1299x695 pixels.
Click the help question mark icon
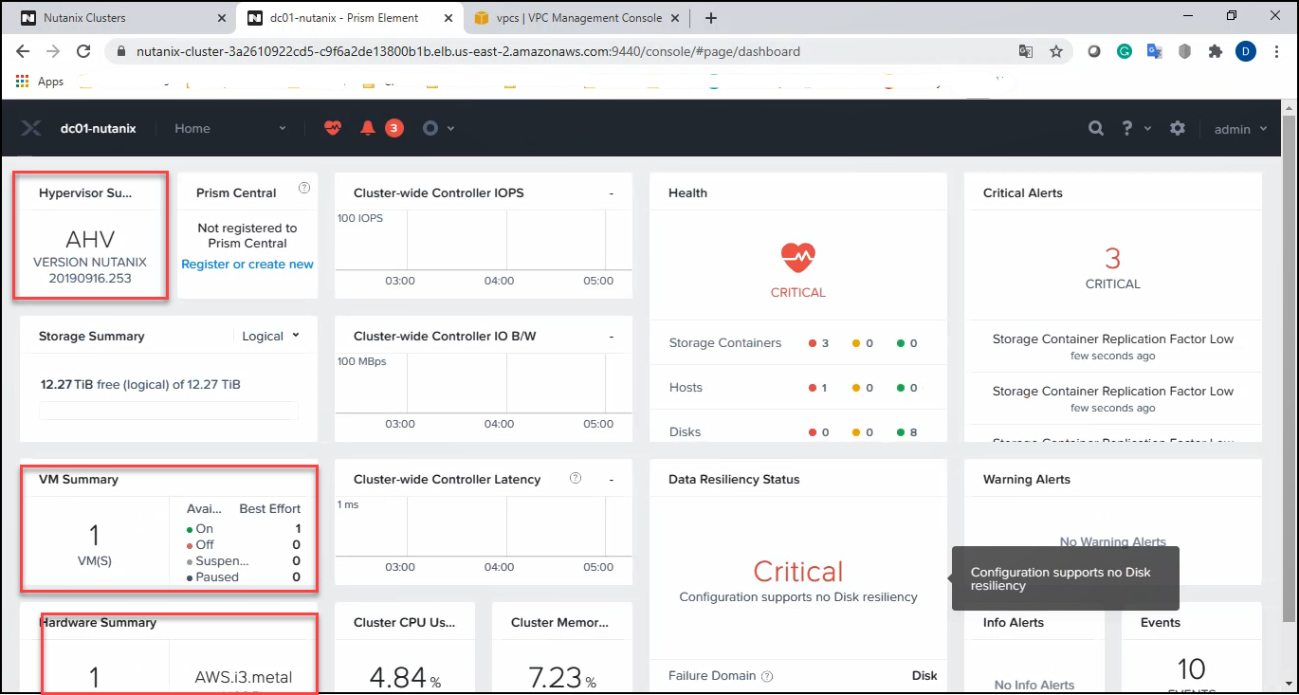1127,128
